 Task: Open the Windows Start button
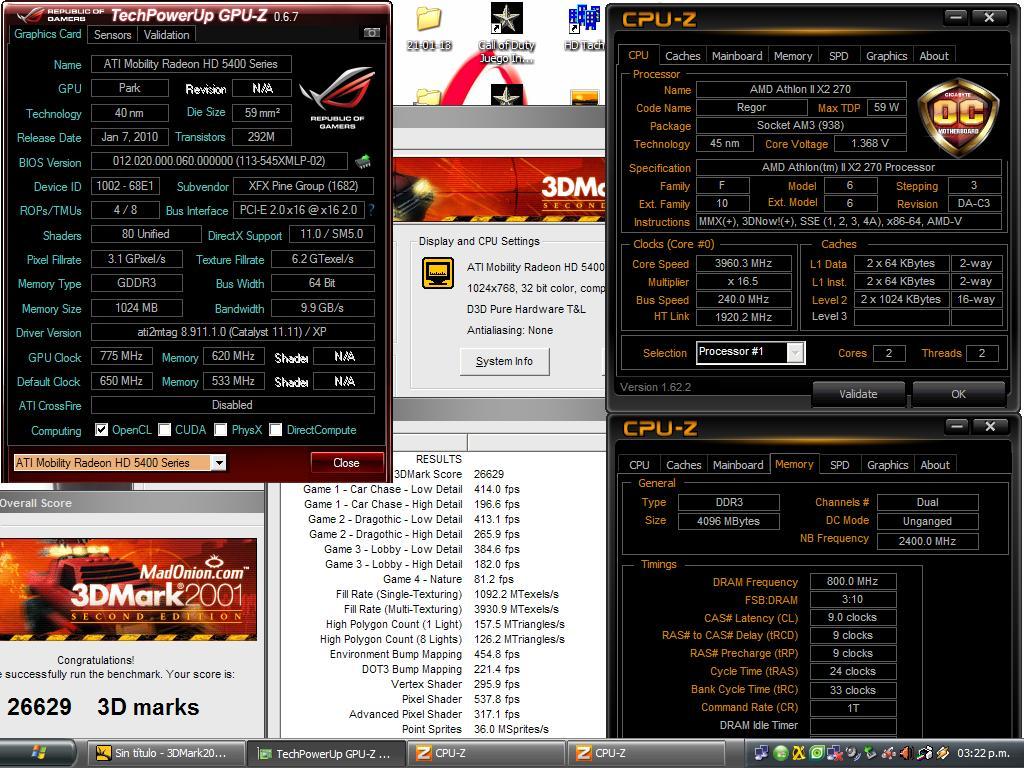click(x=38, y=754)
